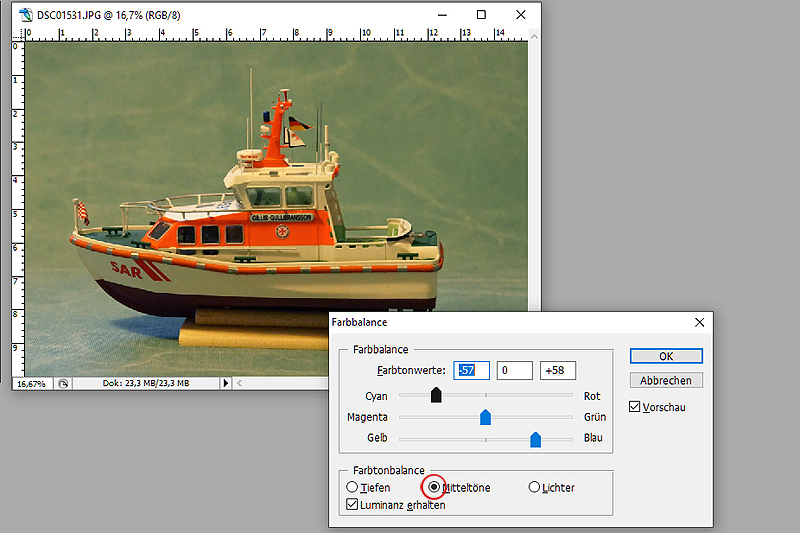800x533 pixels.
Task: Click the Magenta-Green Farbtonwerte field 0
Action: tap(515, 370)
